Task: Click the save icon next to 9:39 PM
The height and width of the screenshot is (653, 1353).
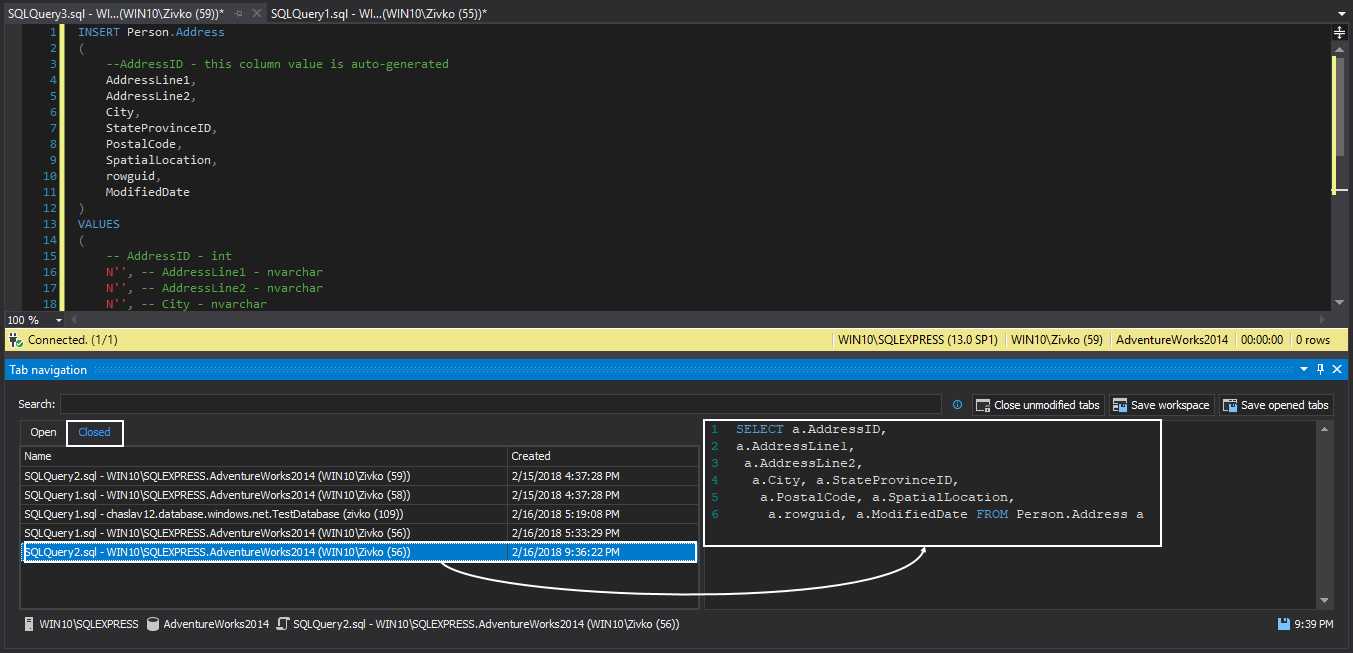Action: click(x=1283, y=624)
